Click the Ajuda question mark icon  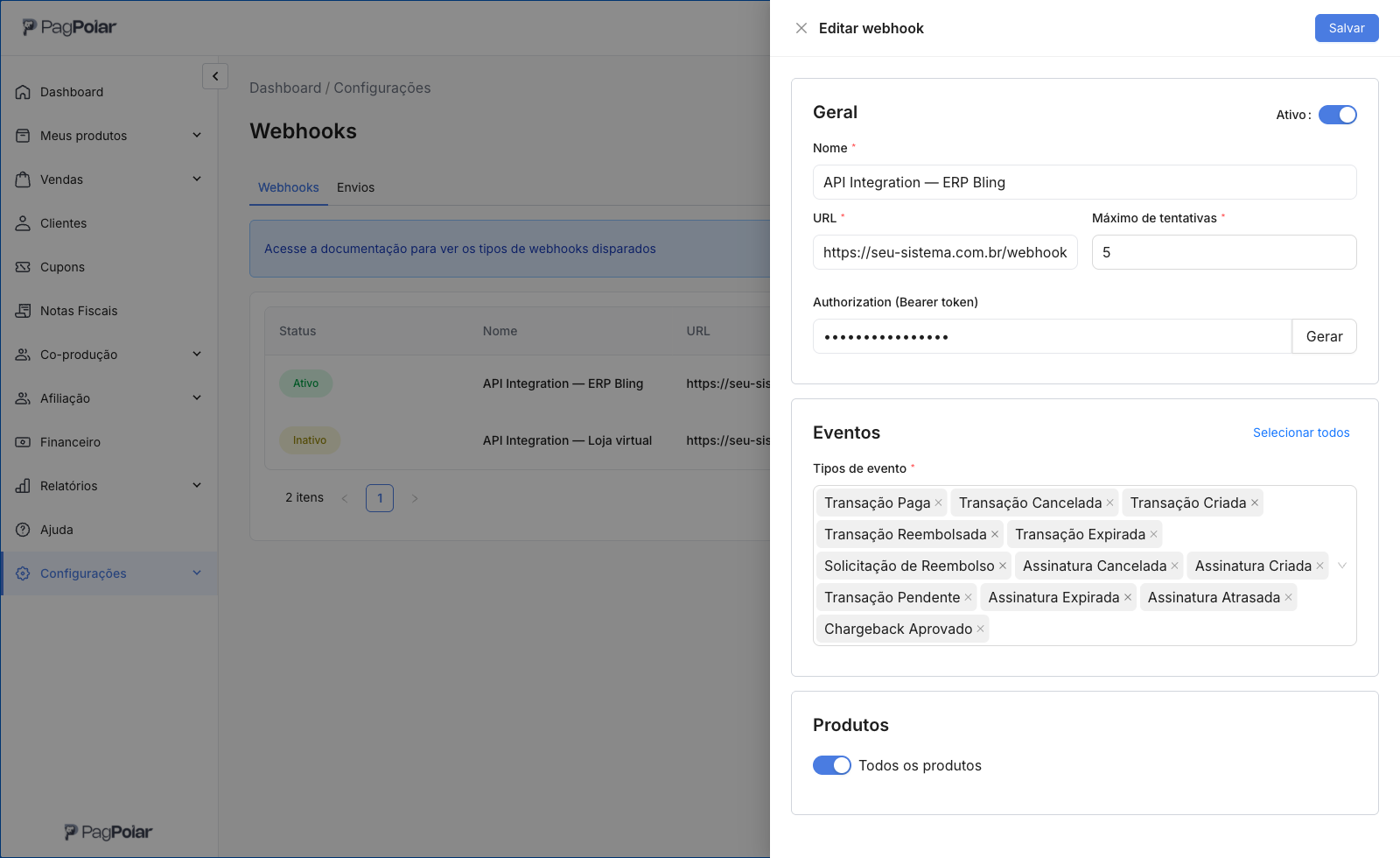click(x=23, y=530)
